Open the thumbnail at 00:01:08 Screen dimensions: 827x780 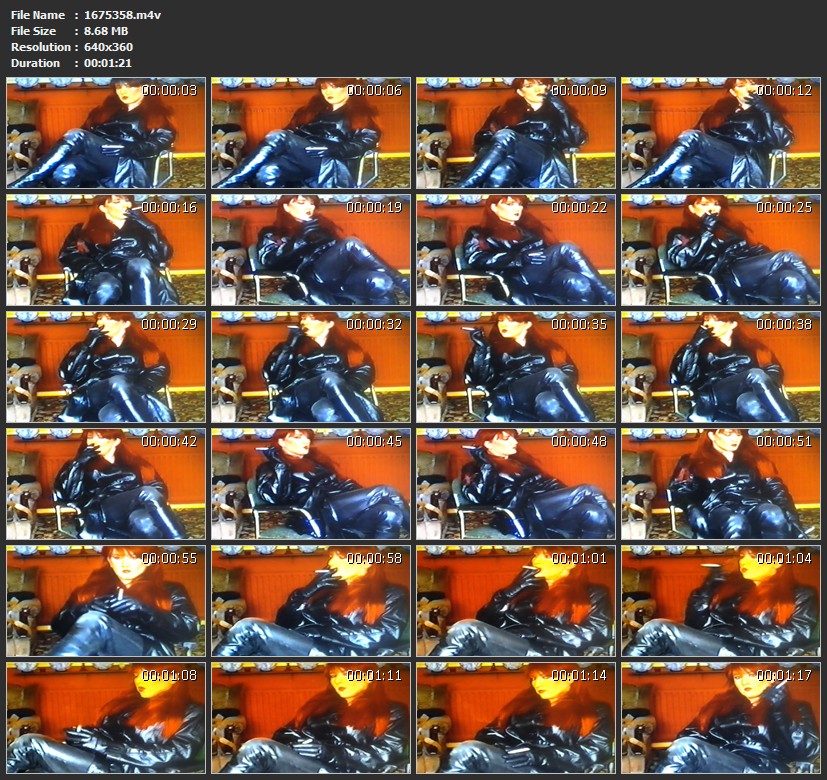[106, 717]
